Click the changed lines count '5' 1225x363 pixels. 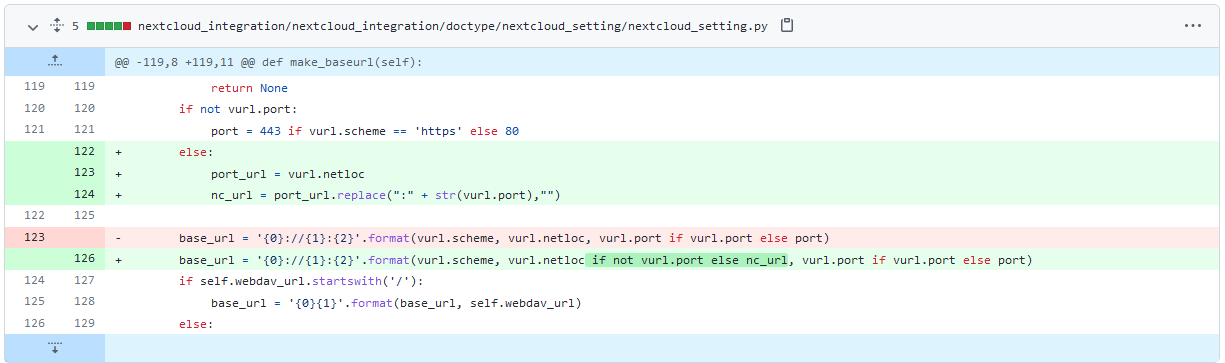[75, 26]
